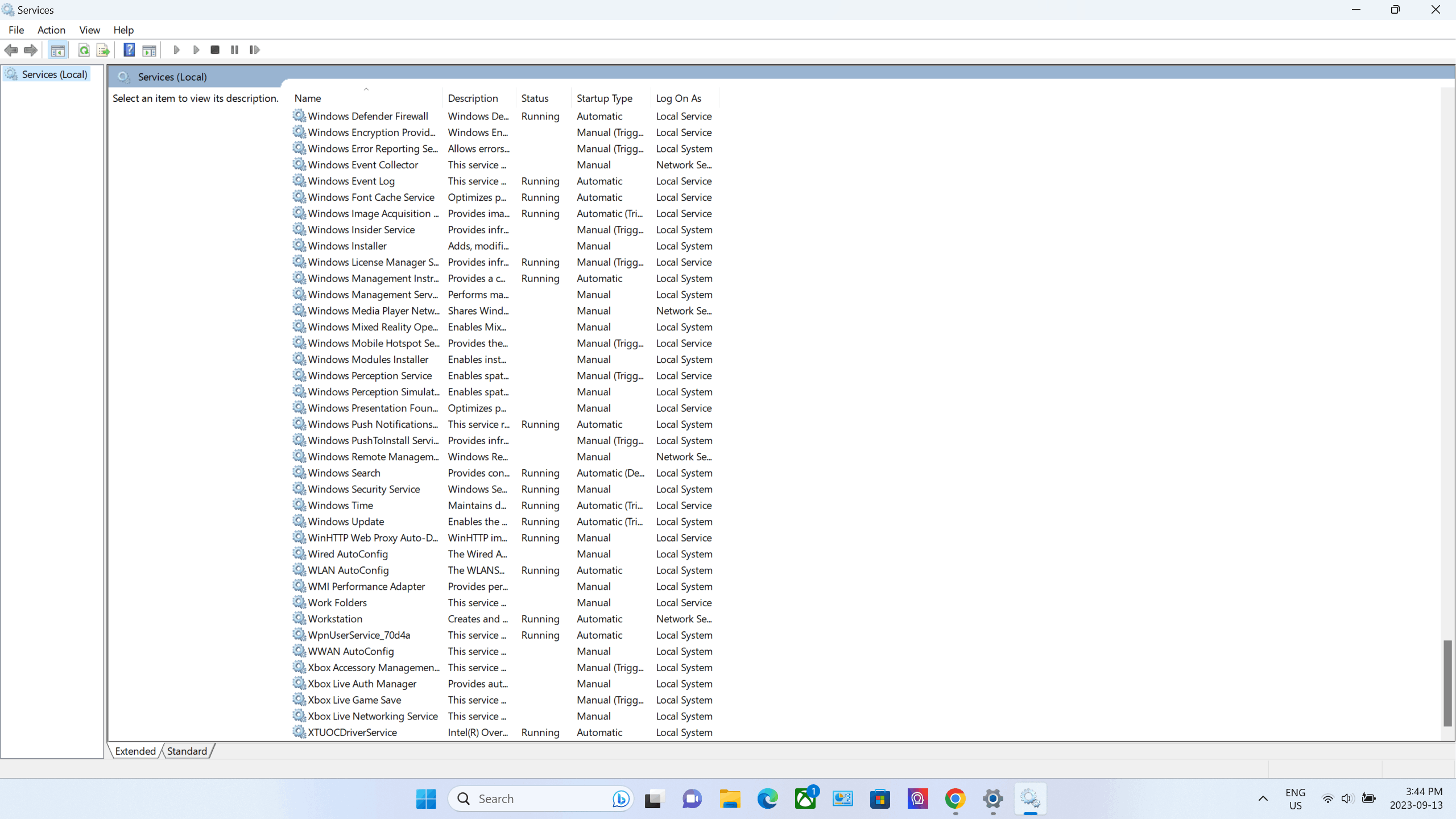The width and height of the screenshot is (1456, 819).
Task: Sort list by Startup Type column header
Action: tap(604, 98)
